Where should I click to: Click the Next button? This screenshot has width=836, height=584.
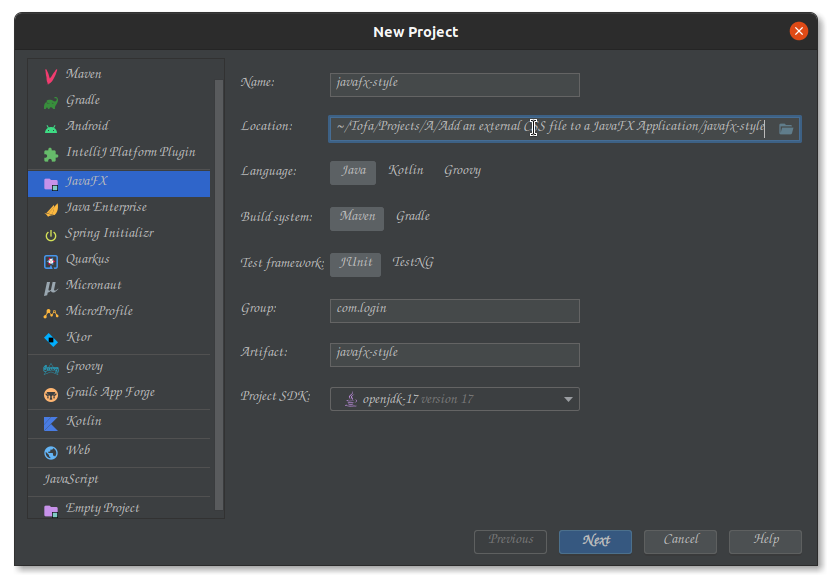(x=595, y=541)
